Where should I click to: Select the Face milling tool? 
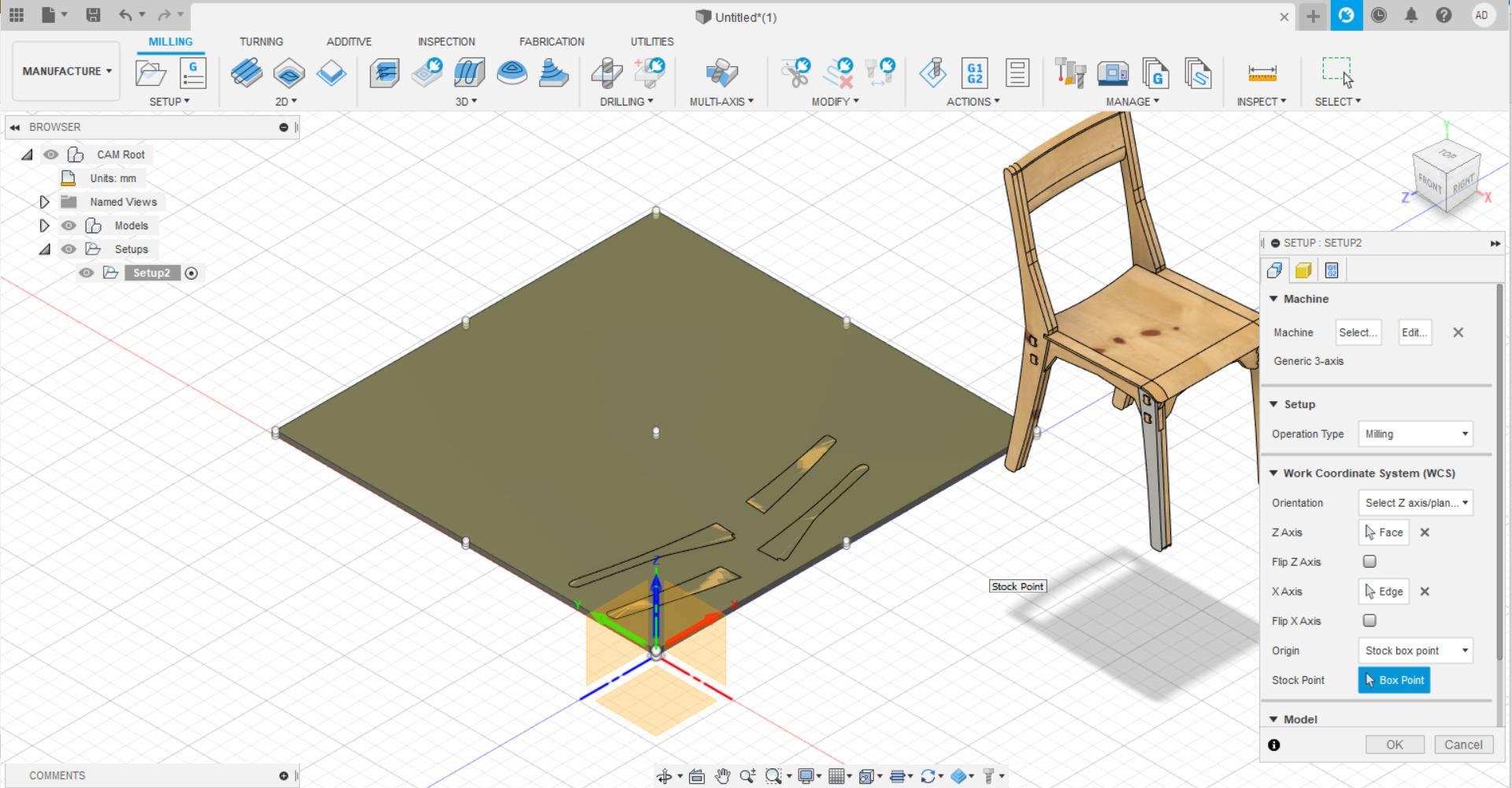coord(332,73)
